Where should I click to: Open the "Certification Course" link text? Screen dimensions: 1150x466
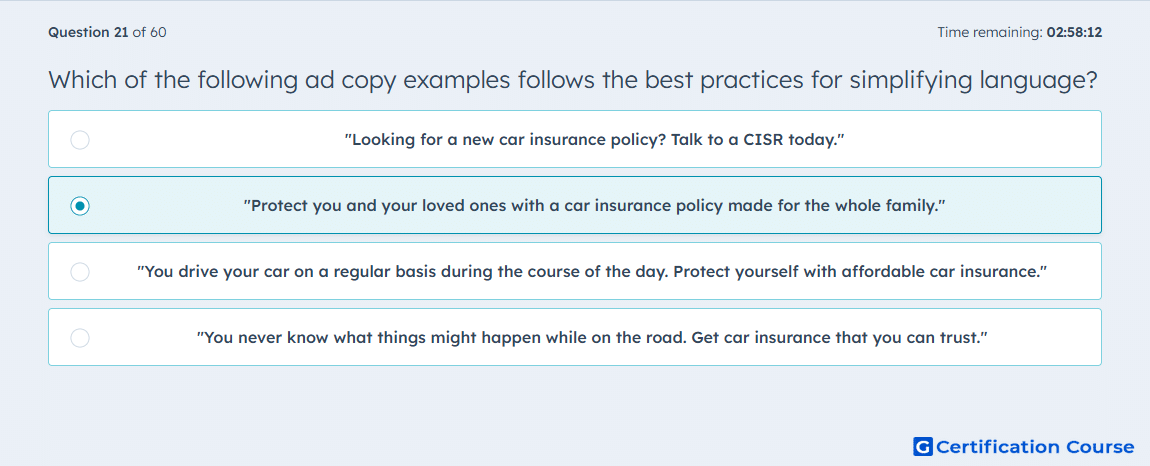pyautogui.click(x=1035, y=447)
